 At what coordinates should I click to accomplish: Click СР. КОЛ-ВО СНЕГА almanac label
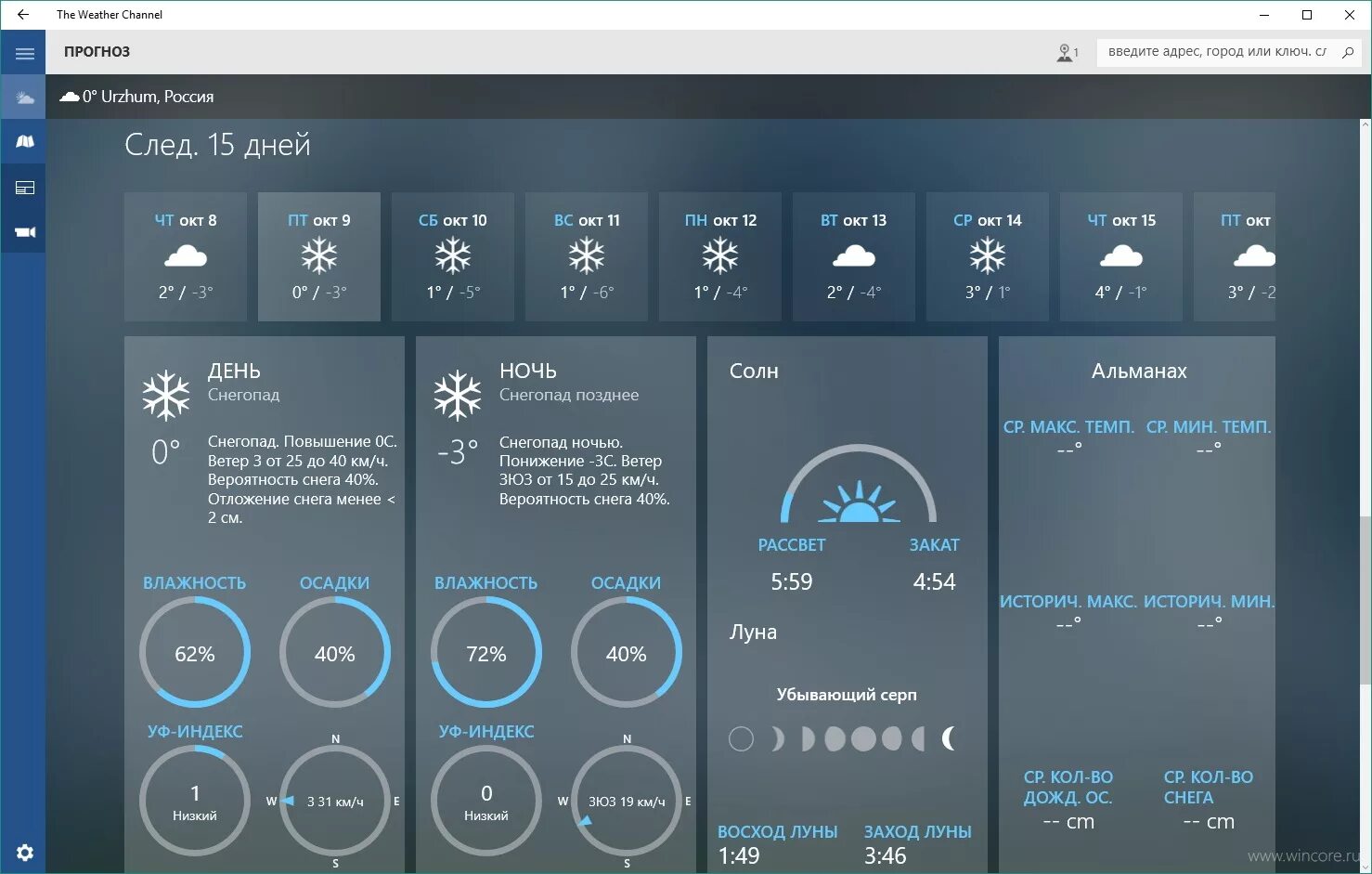tap(1209, 787)
